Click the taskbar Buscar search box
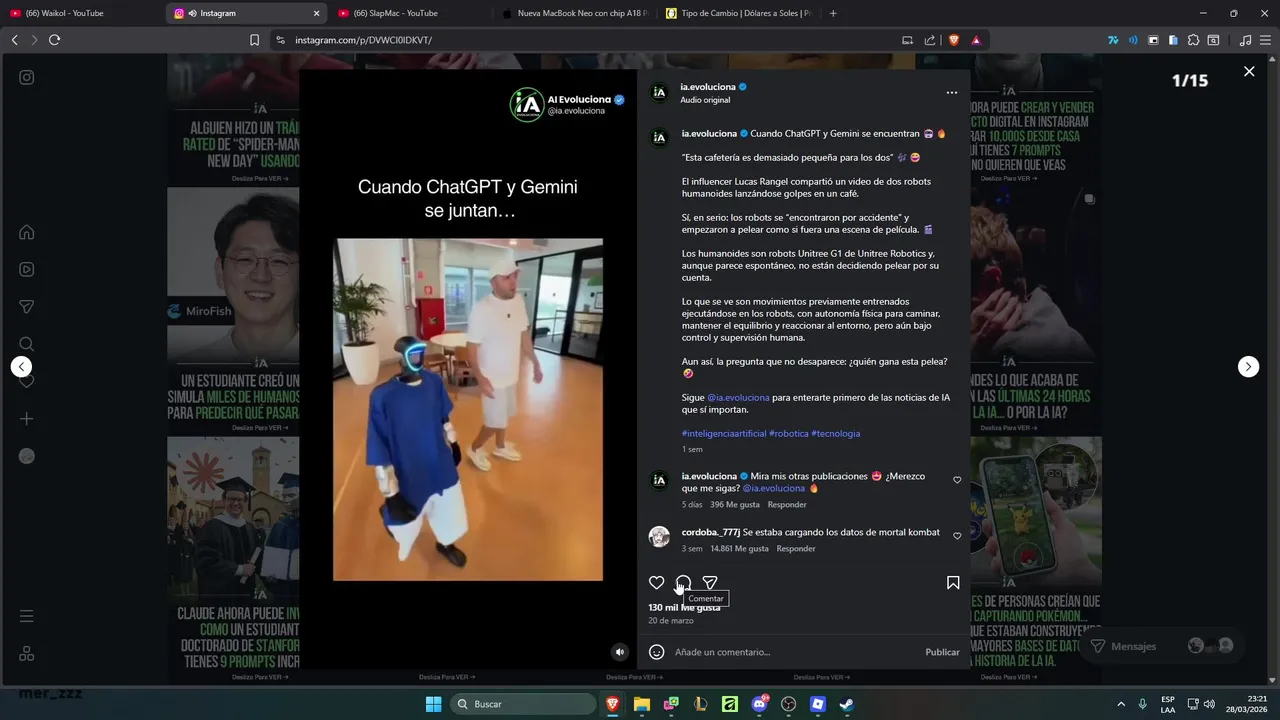Image resolution: width=1280 pixels, height=720 pixels. (522, 704)
